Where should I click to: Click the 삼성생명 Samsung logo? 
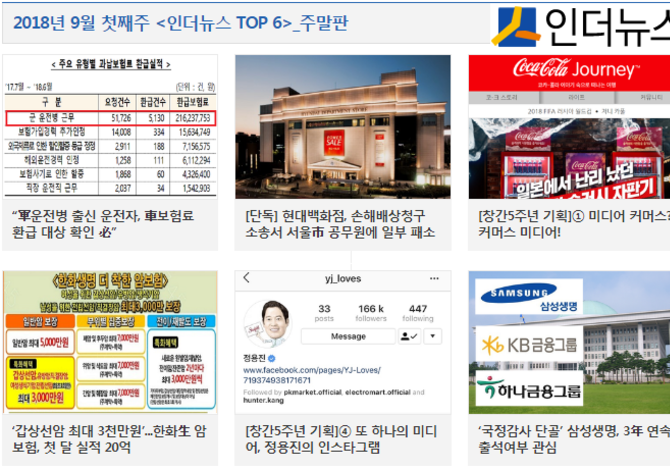click(529, 296)
